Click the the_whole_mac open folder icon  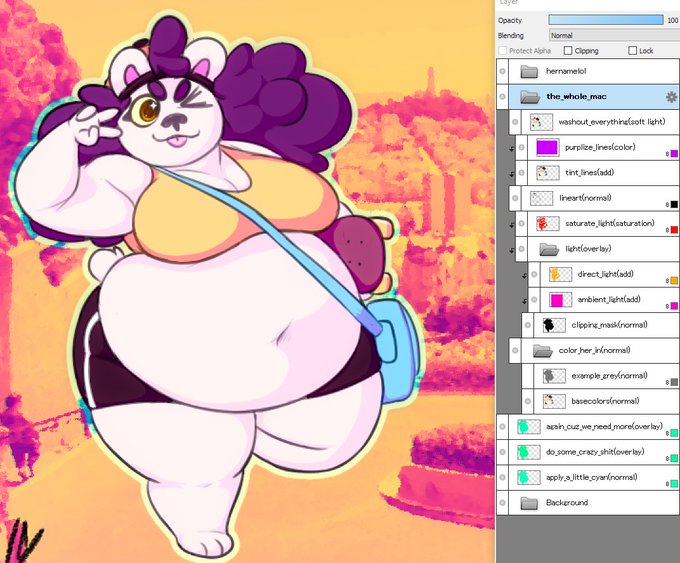(530, 97)
